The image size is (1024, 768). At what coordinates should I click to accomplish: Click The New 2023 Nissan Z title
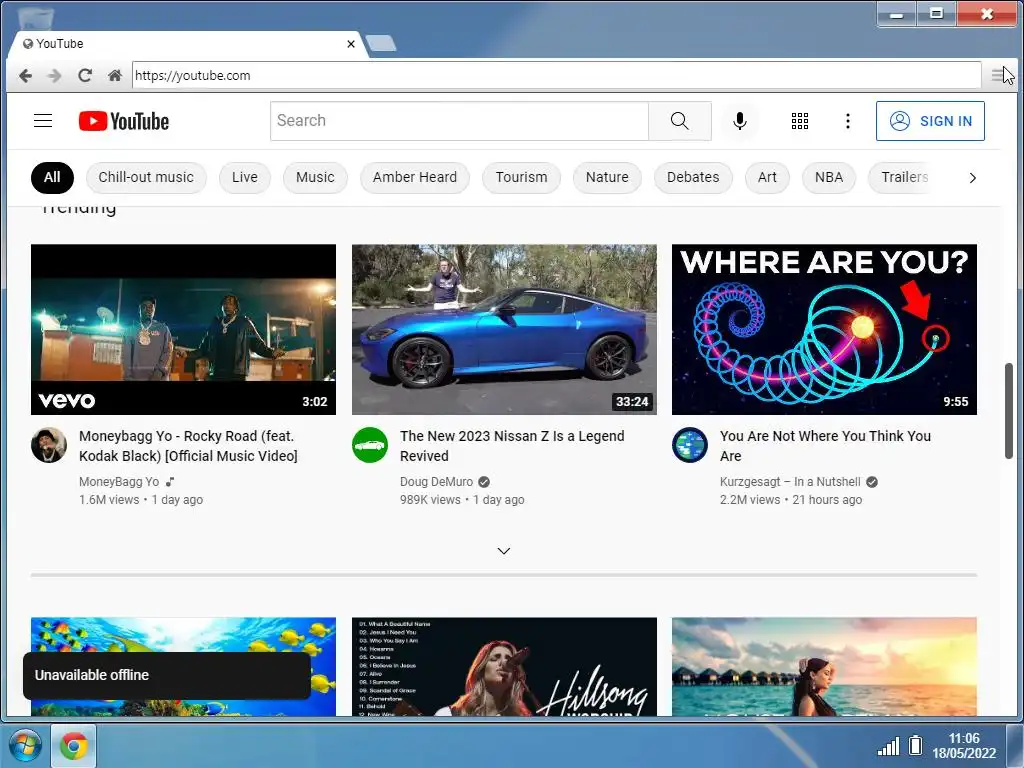point(512,446)
